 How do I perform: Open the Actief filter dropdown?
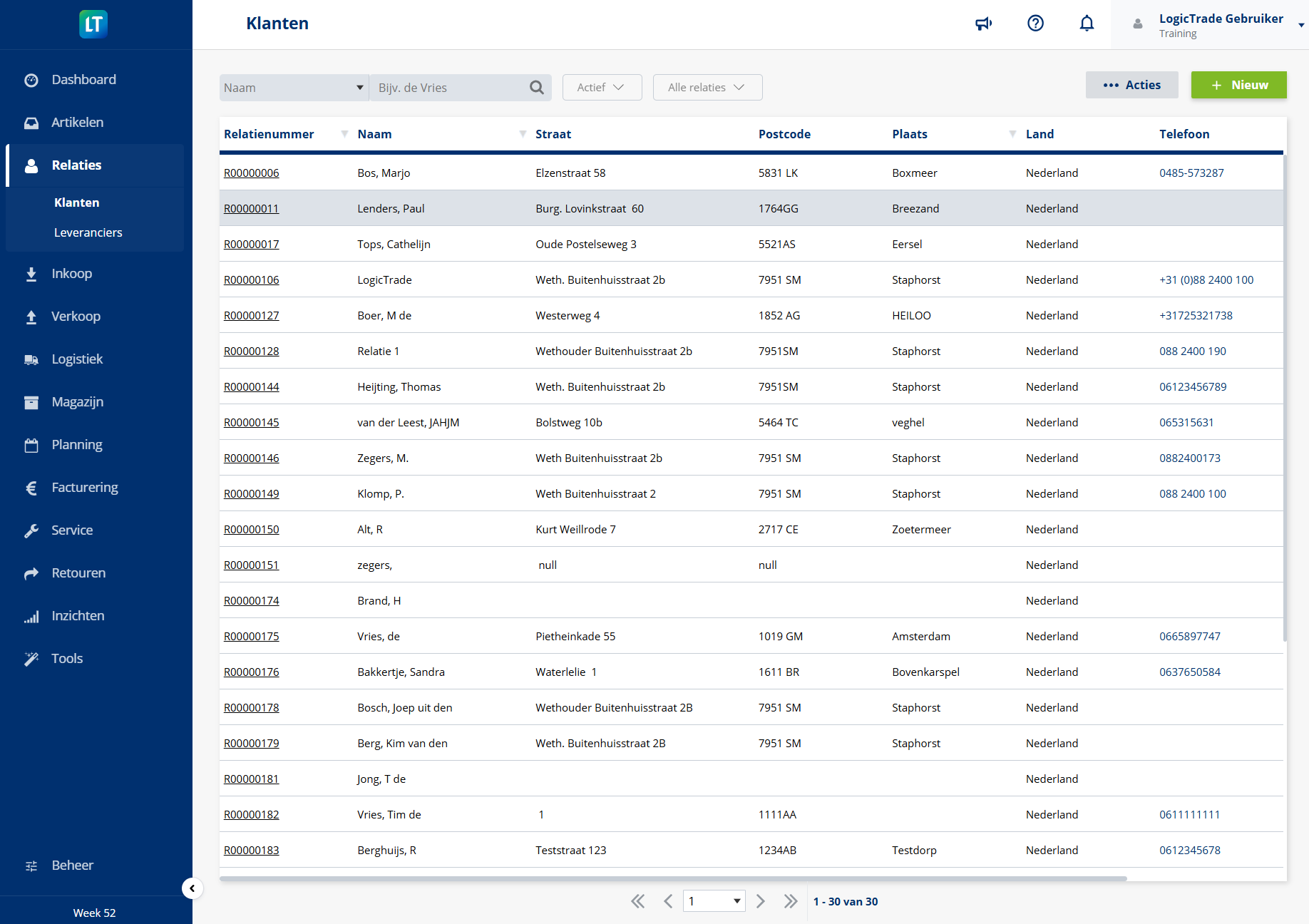pyautogui.click(x=602, y=87)
